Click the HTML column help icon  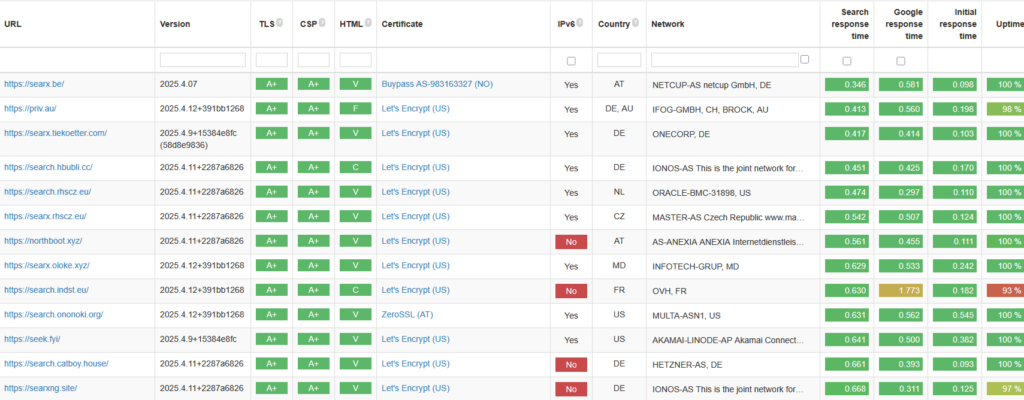tap(368, 23)
